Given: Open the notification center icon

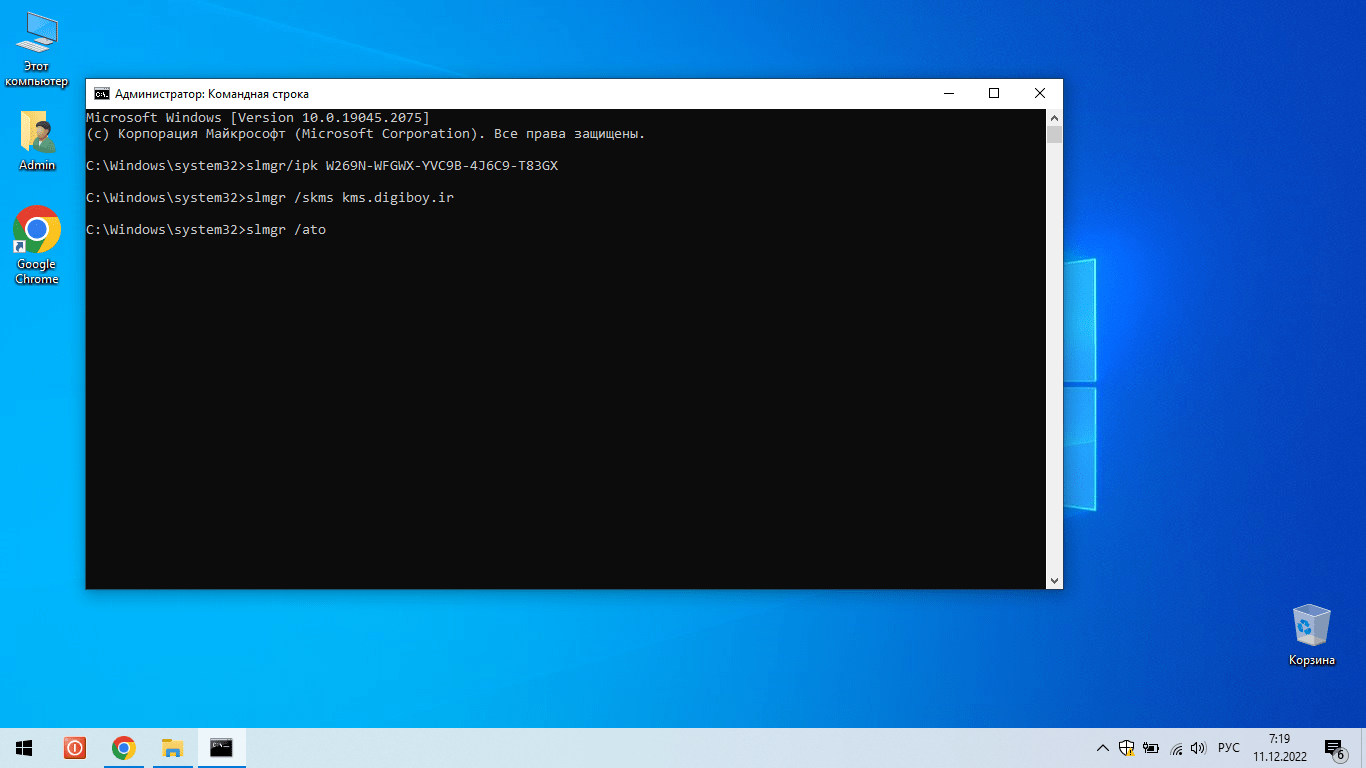Looking at the screenshot, I should tap(1334, 748).
